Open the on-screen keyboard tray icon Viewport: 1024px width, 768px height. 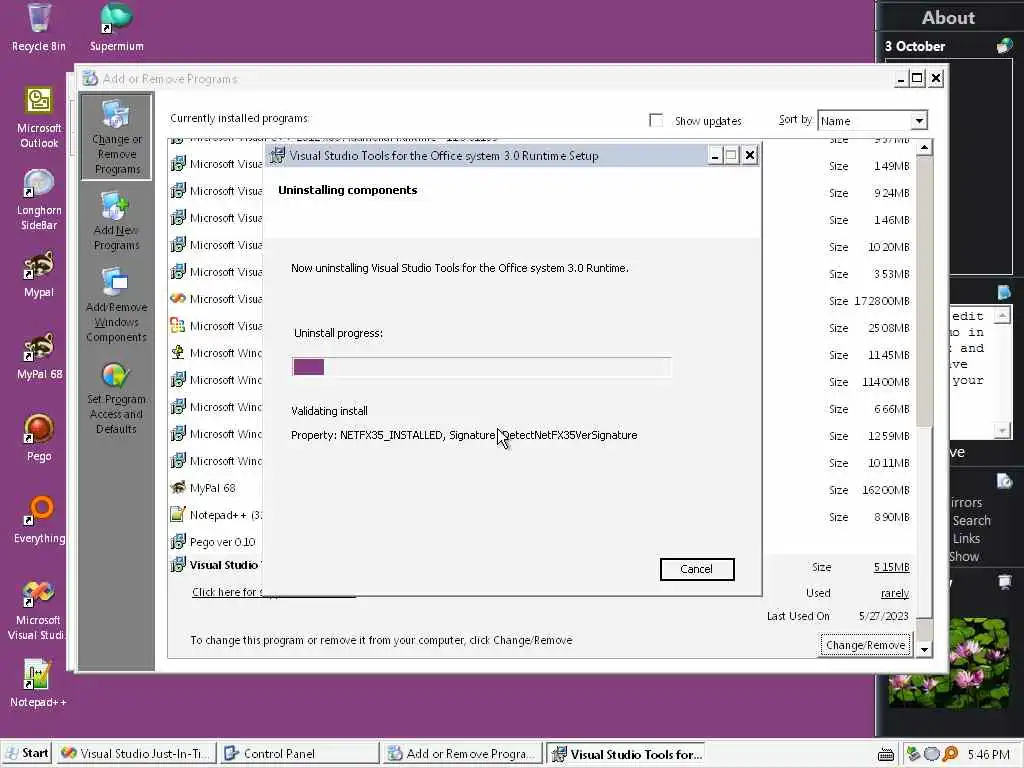(886, 754)
